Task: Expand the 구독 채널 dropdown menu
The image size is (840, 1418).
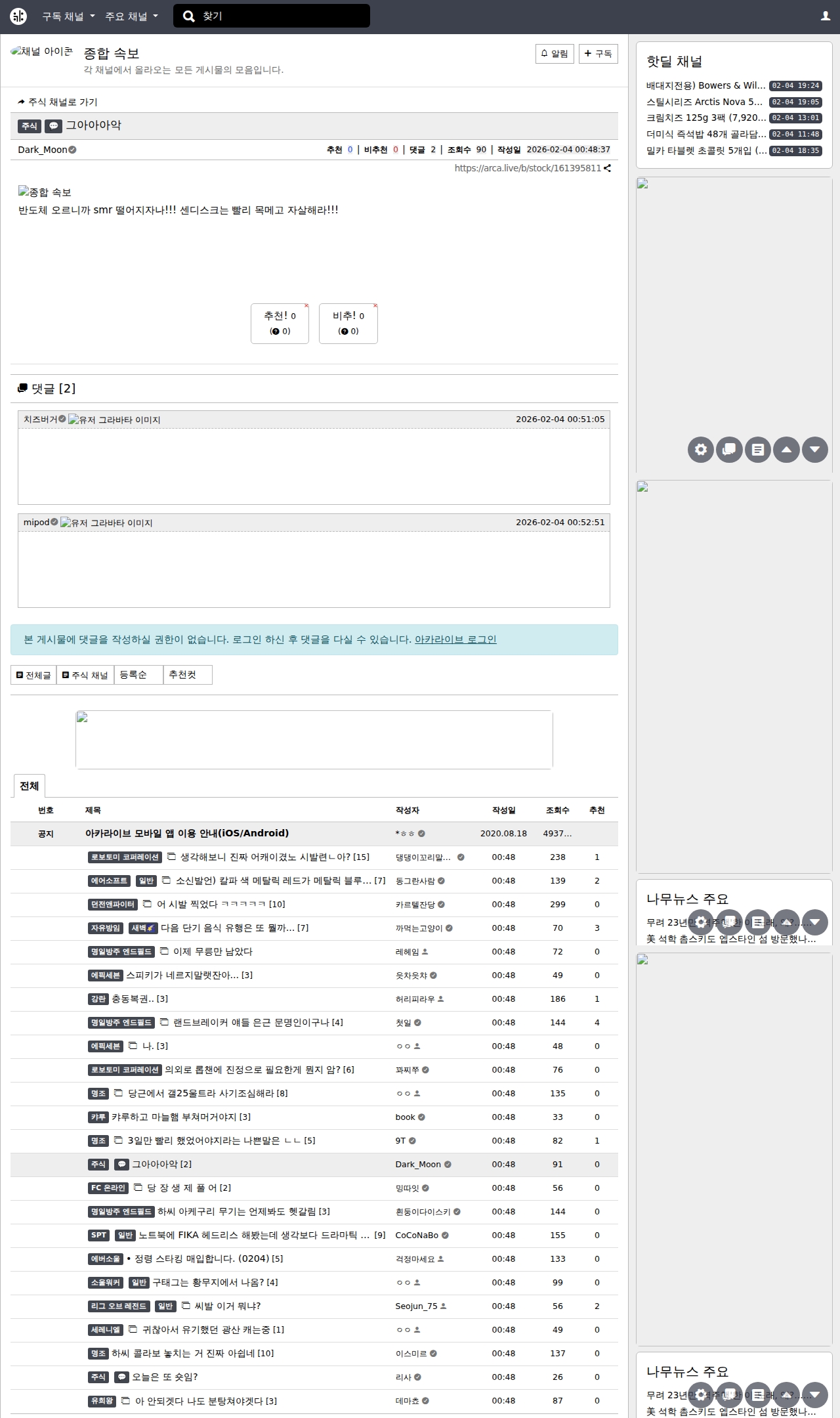Action: pos(68,16)
